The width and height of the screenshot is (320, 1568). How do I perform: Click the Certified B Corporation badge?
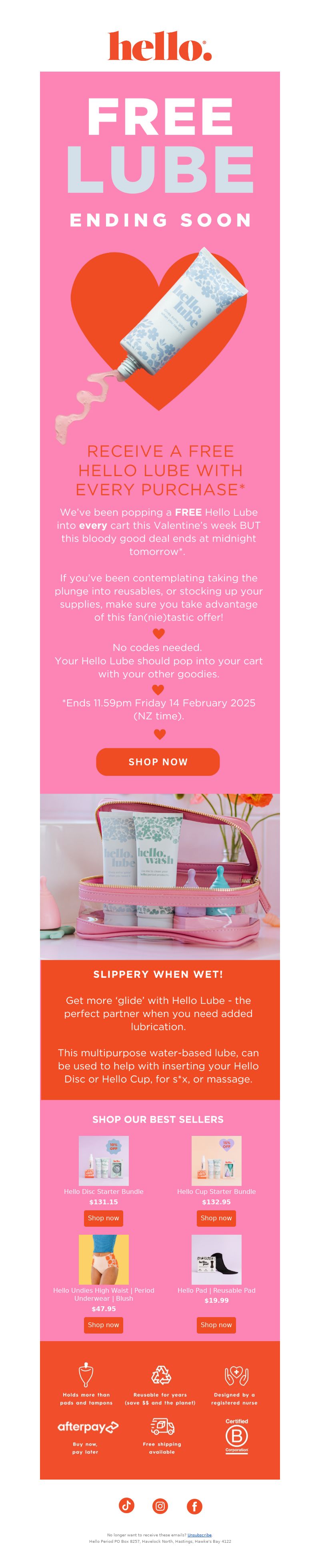pos(237,1435)
